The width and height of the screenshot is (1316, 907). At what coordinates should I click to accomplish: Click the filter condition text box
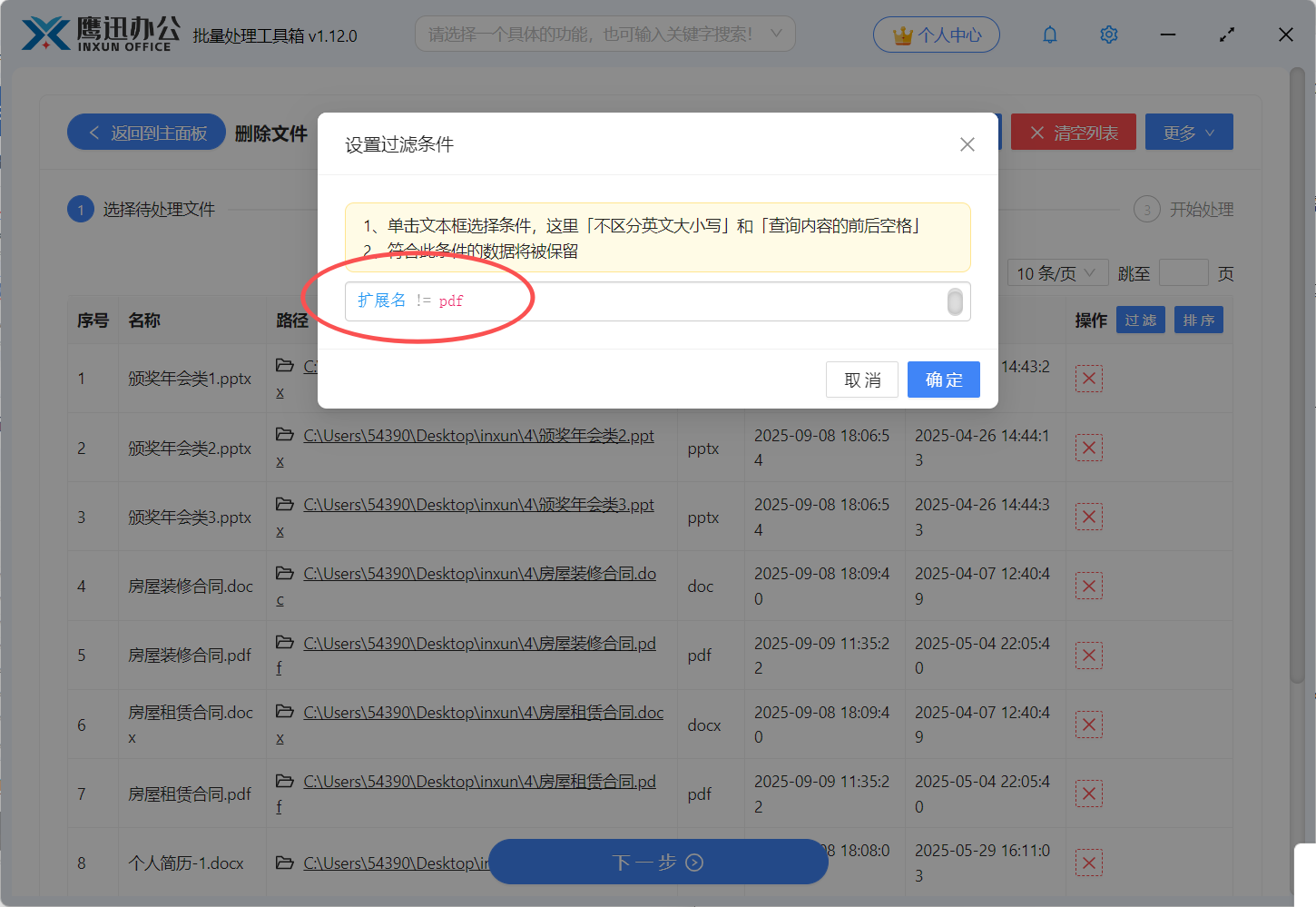(x=658, y=301)
